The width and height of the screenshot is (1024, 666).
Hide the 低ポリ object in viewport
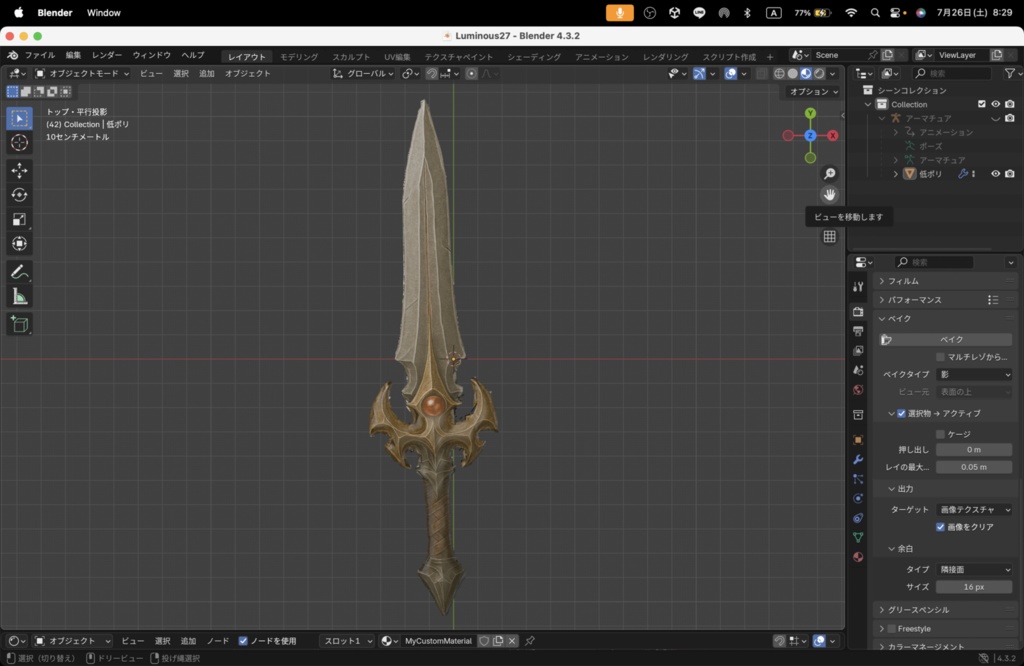pos(995,174)
